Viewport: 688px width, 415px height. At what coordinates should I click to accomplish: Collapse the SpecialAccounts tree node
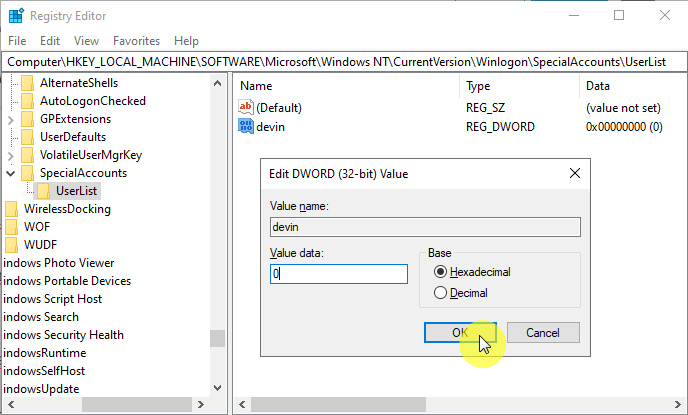(x=10, y=173)
